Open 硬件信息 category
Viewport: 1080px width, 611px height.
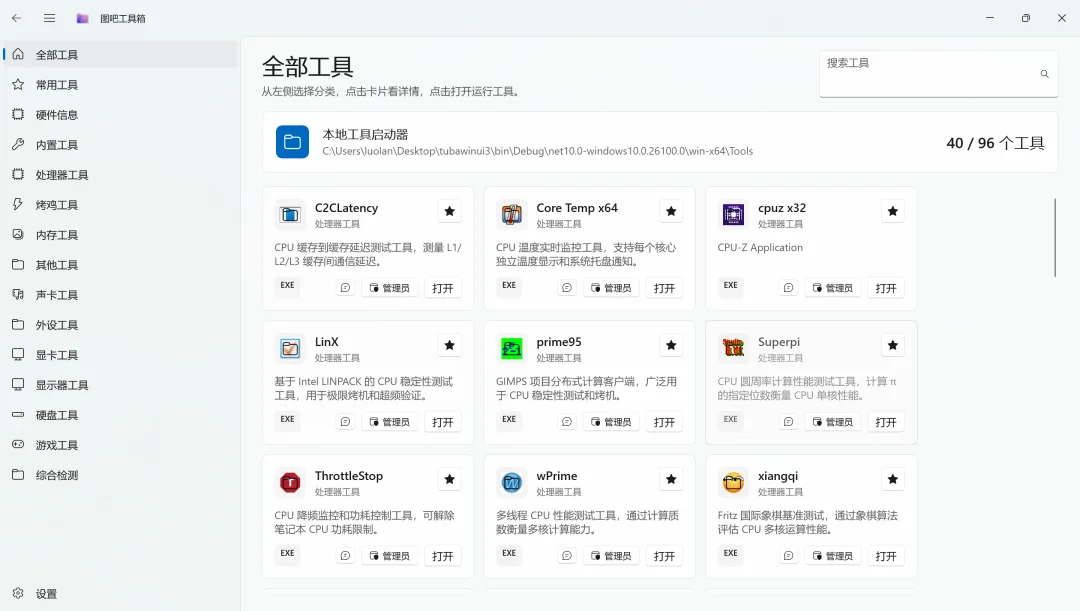tap(121, 115)
